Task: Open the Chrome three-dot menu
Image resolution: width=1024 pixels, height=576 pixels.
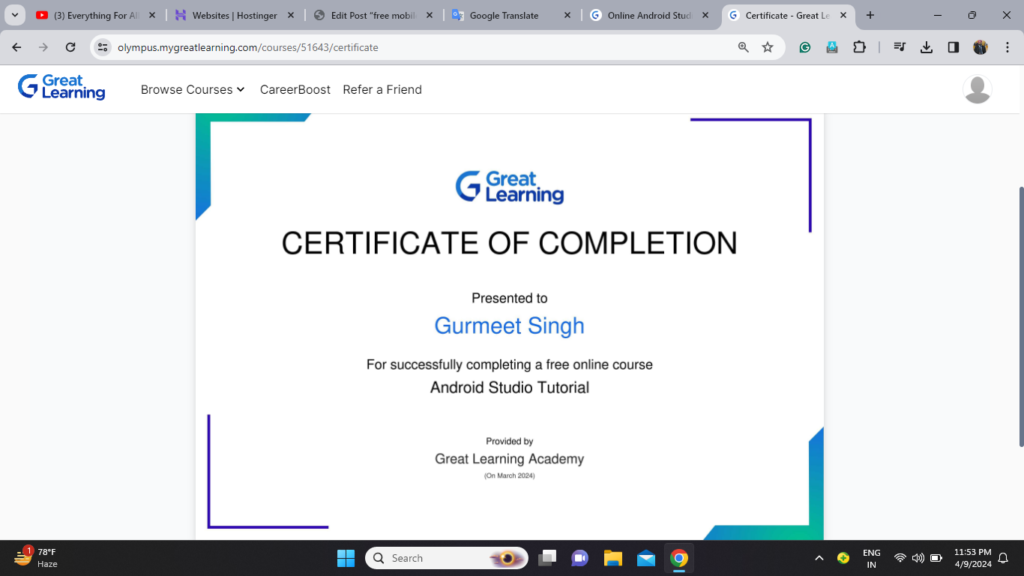Action: point(1008,47)
